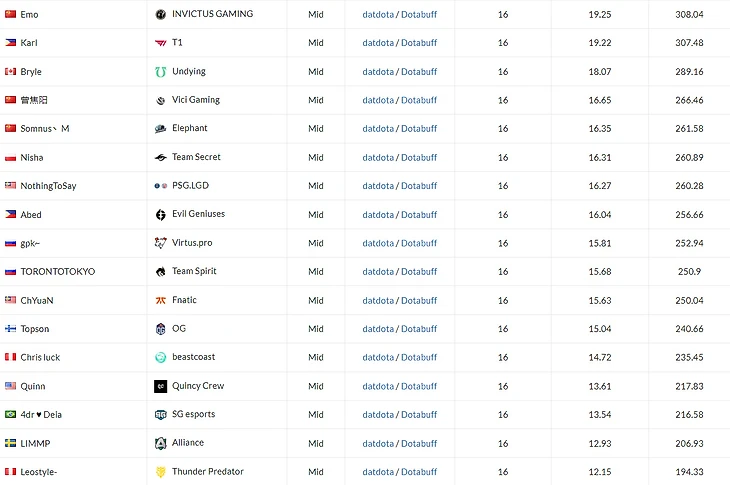The width and height of the screenshot is (730, 485).
Task: Click the Team Secret logo icon
Action: click(x=161, y=157)
